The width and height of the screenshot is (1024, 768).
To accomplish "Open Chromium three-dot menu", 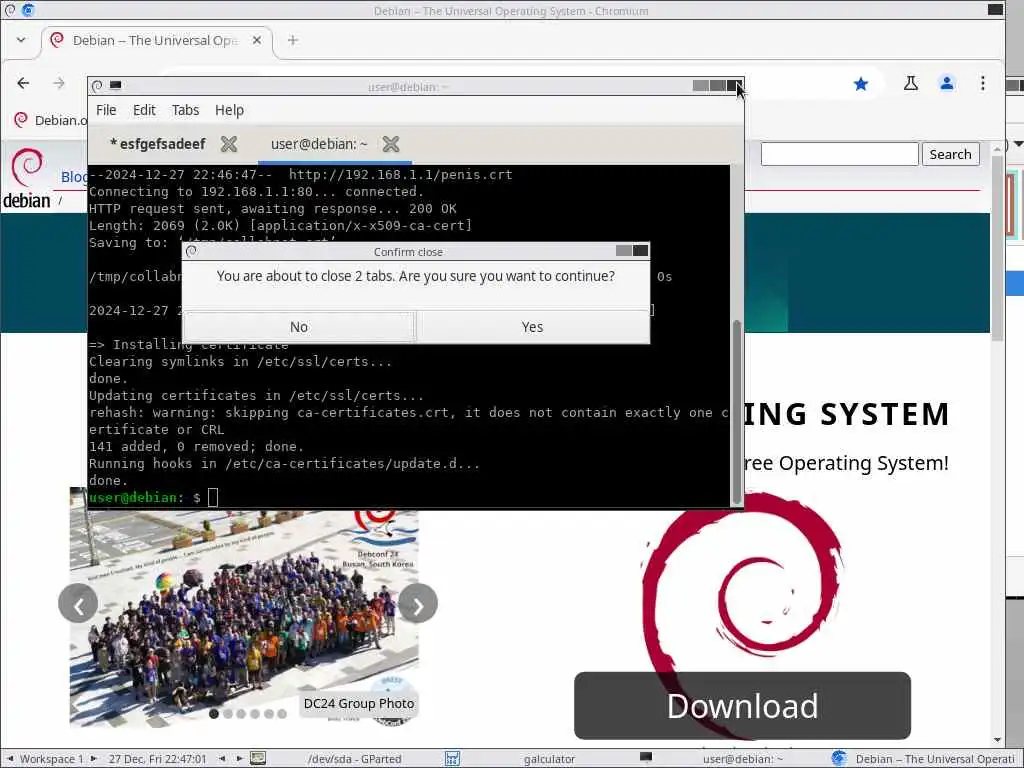I will click(982, 83).
